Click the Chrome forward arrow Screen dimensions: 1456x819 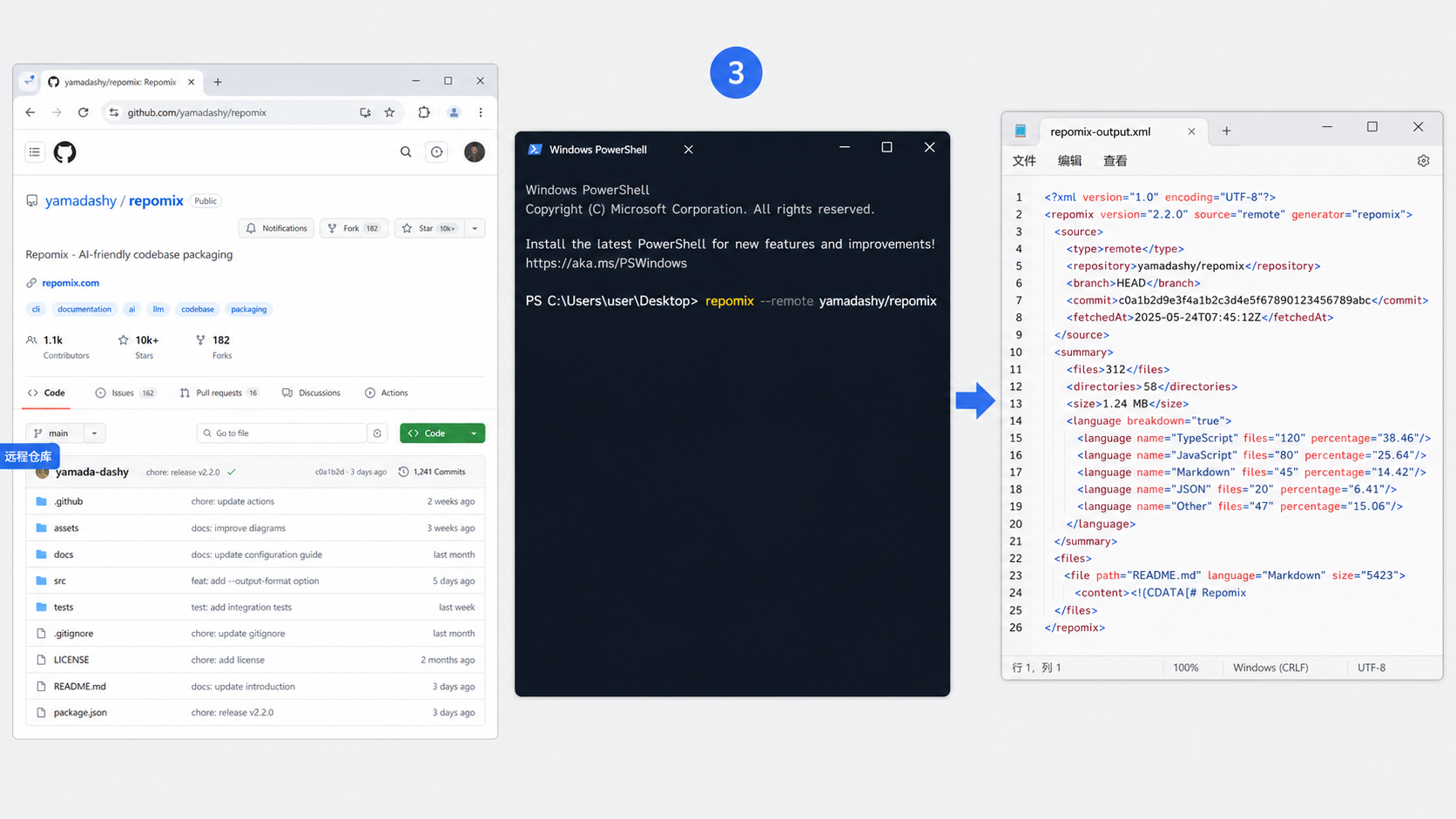click(x=57, y=112)
